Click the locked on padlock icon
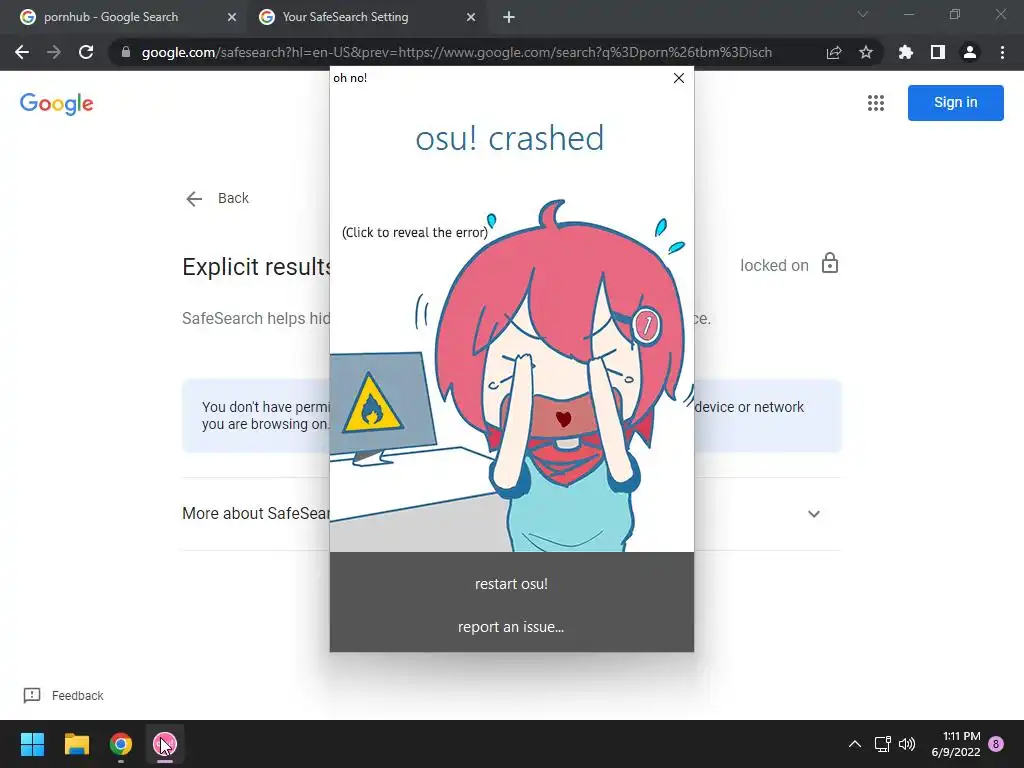 (829, 263)
